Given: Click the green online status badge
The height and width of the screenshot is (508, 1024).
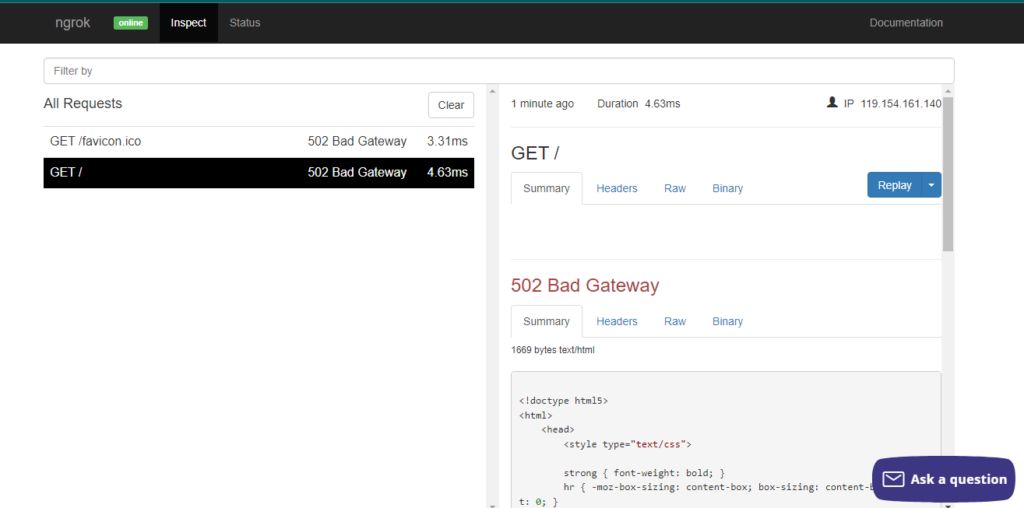Looking at the screenshot, I should click(x=131, y=23).
